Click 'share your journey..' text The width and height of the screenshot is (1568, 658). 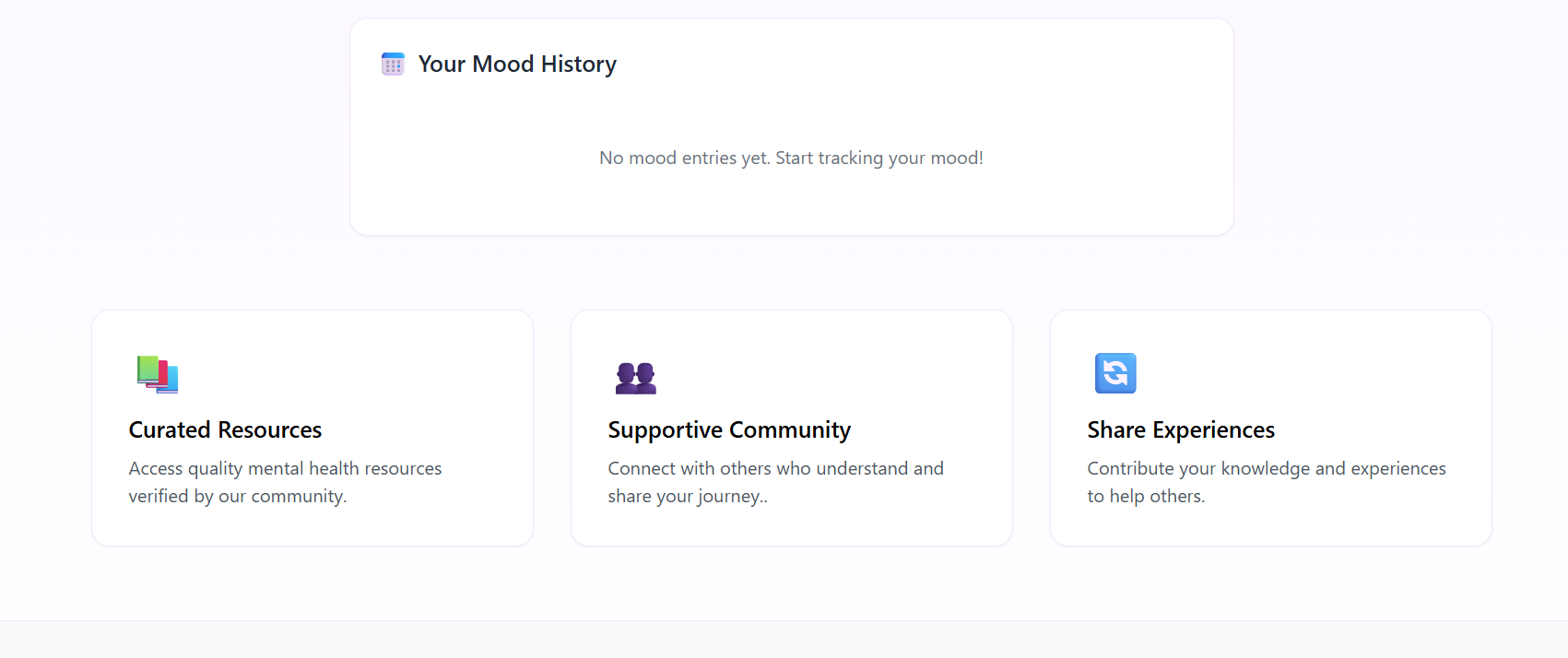pyautogui.click(x=688, y=497)
